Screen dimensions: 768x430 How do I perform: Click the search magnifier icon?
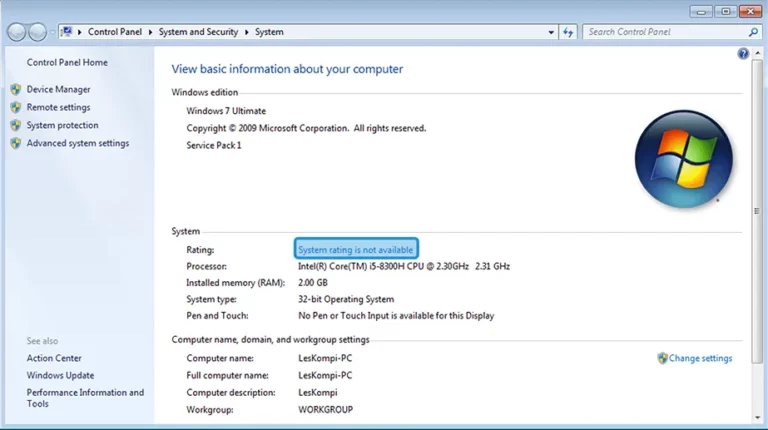(753, 32)
